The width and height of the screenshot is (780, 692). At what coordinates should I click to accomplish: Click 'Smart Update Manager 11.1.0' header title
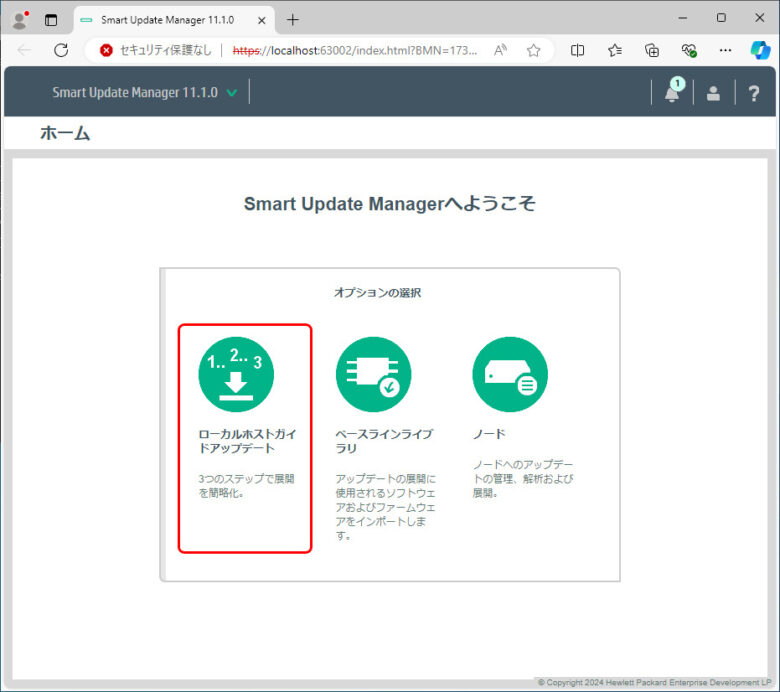tap(135, 93)
